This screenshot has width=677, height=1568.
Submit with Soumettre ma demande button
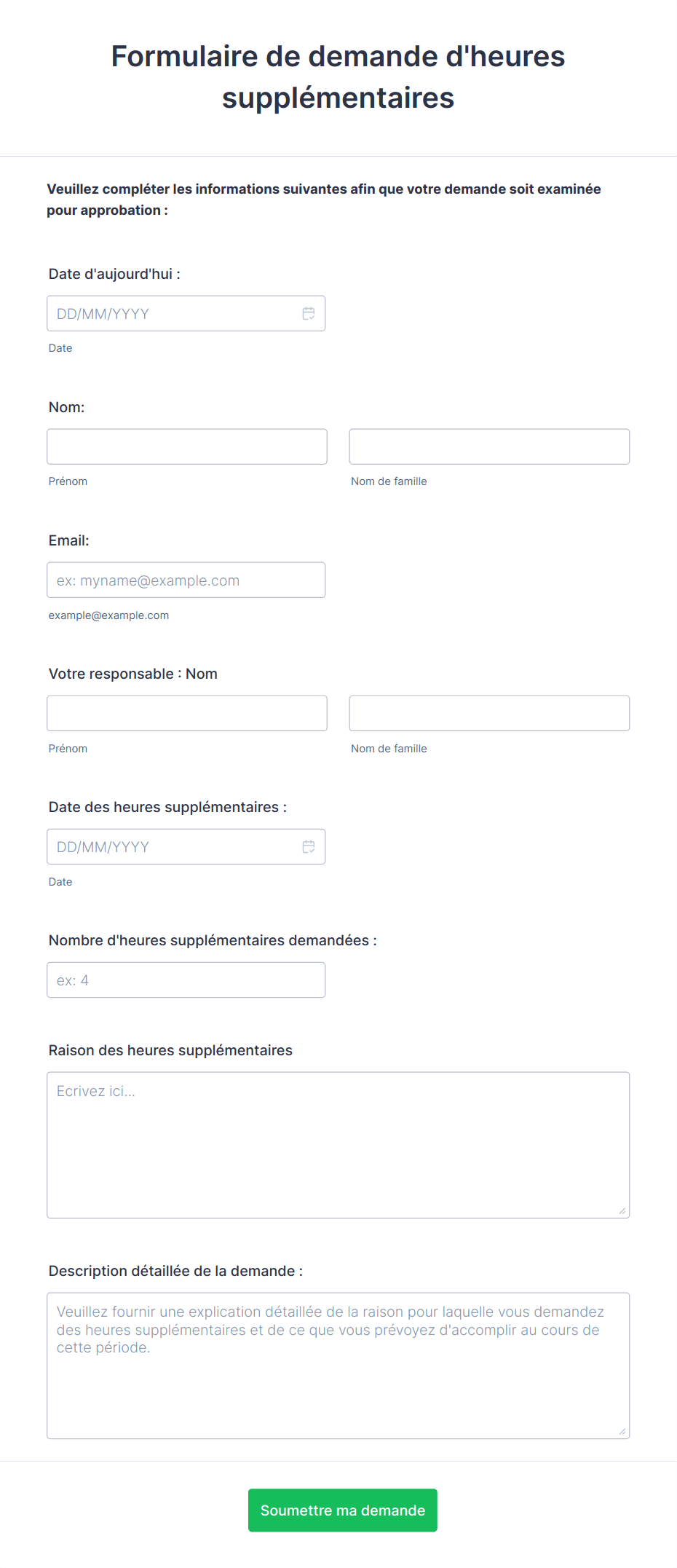343,1510
